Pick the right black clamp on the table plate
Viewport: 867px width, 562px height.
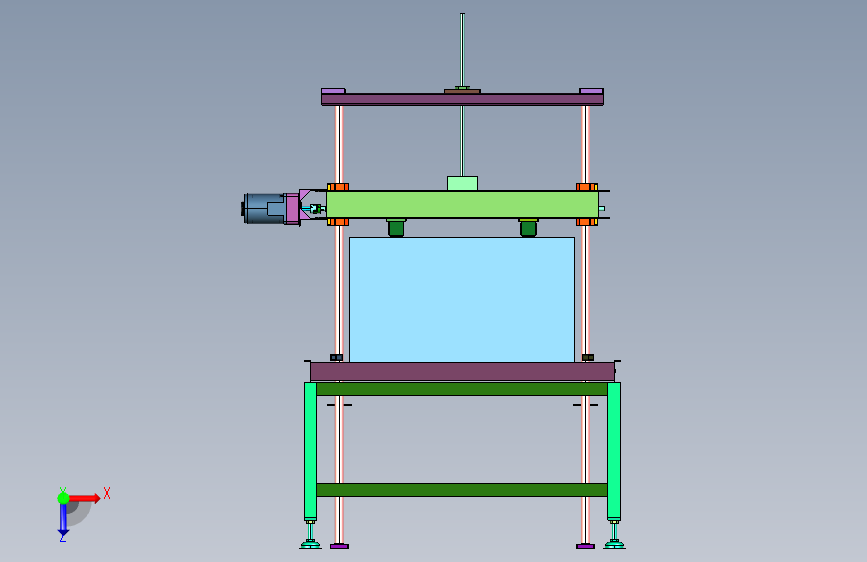pyautogui.click(x=588, y=357)
